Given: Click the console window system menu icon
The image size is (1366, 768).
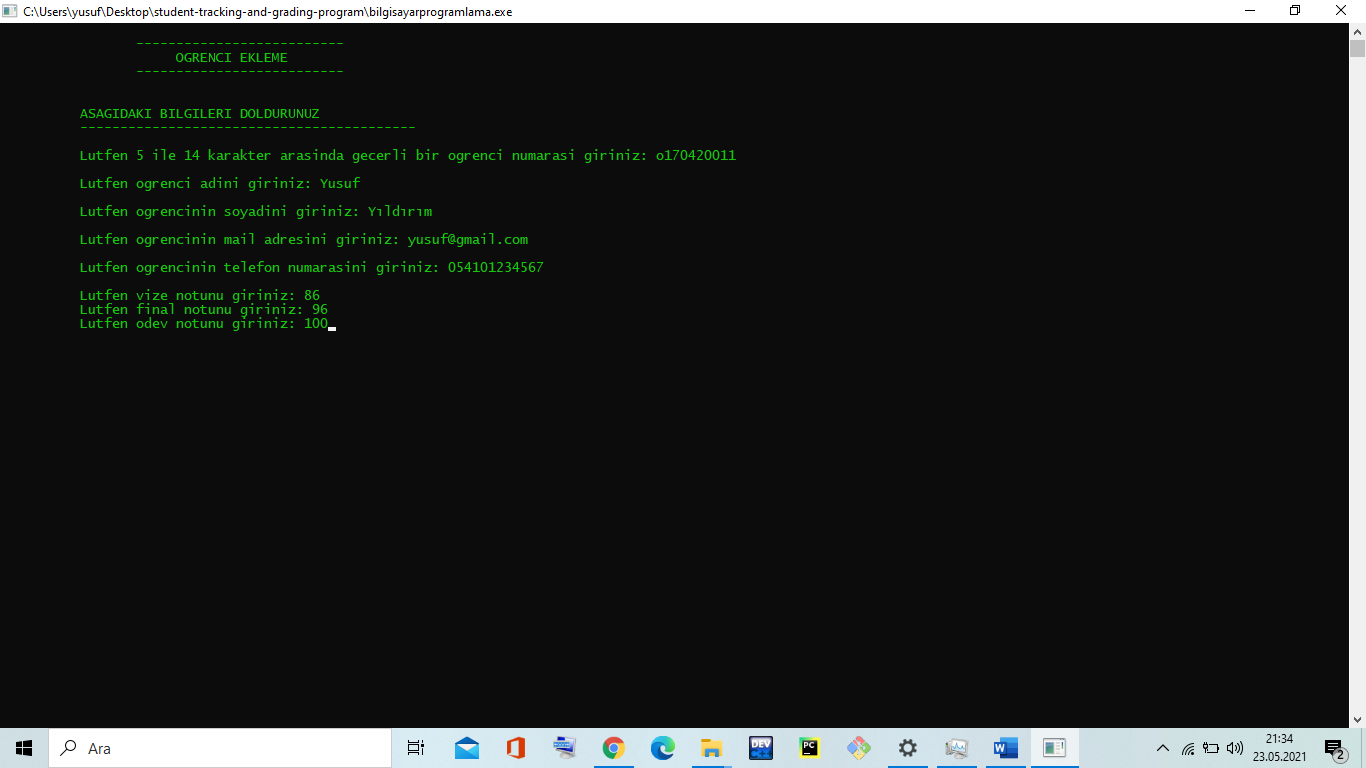Looking at the screenshot, I should pyautogui.click(x=11, y=11).
